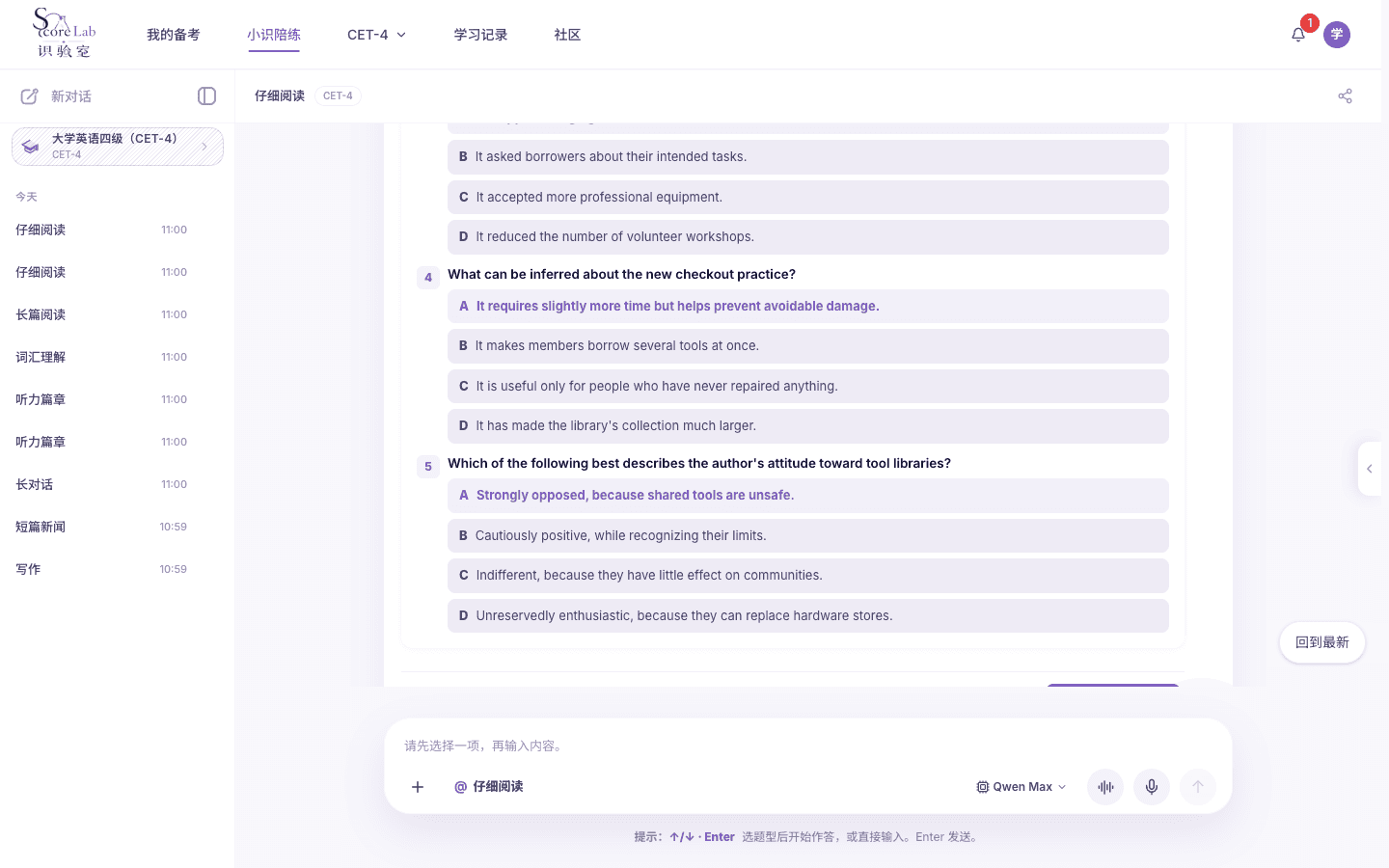Select option C Indifferent answer
The image size is (1389, 868).
click(x=808, y=576)
